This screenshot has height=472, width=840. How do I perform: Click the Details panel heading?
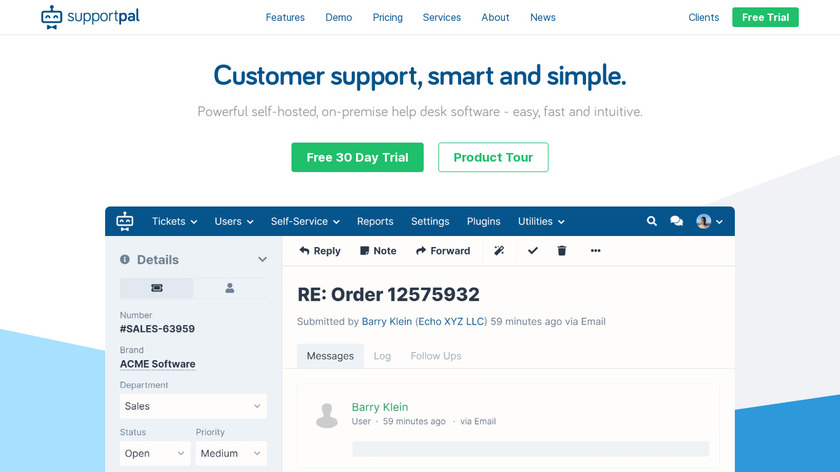158,259
